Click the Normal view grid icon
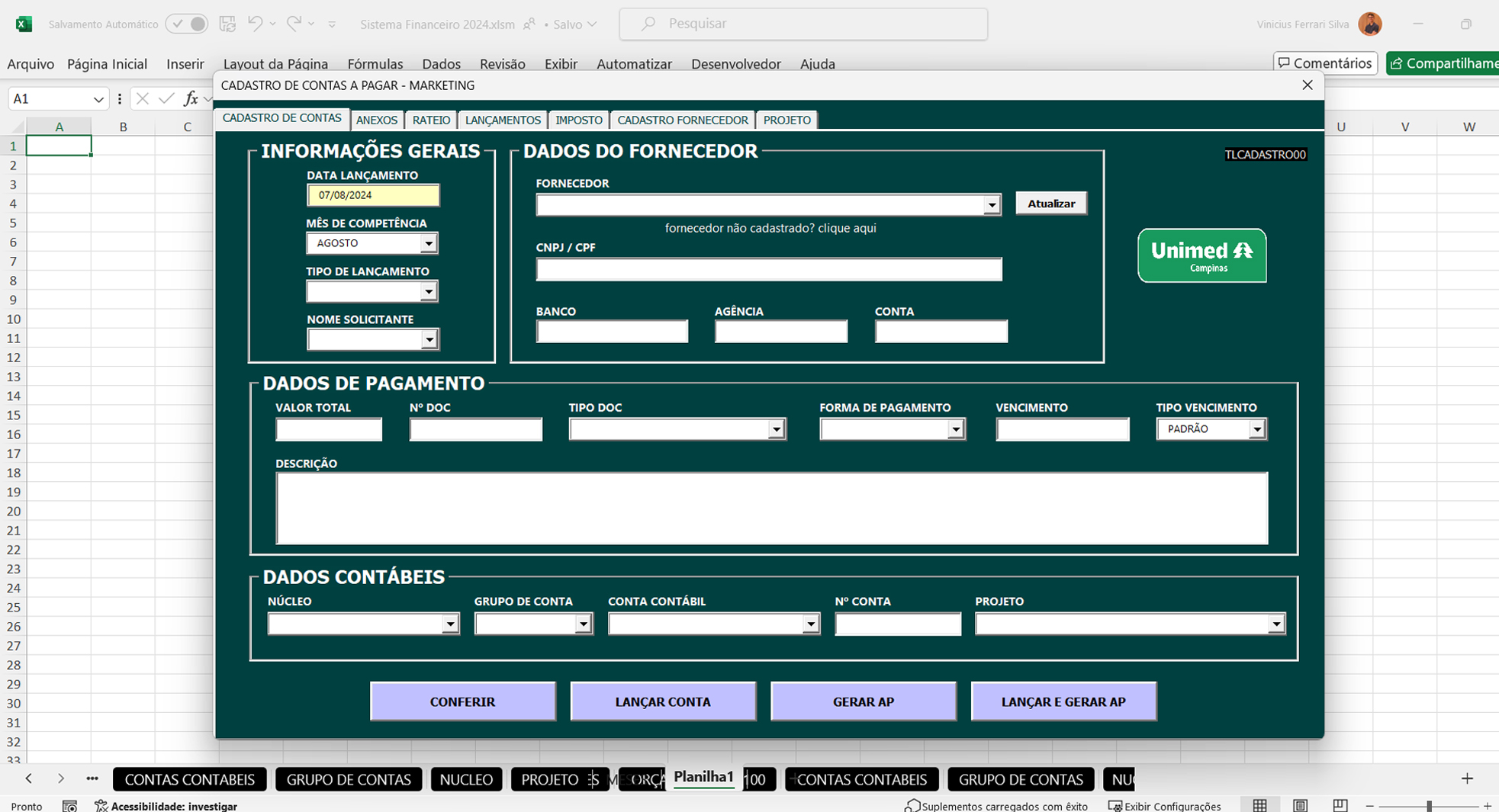The width and height of the screenshot is (1499, 812). click(x=1260, y=805)
